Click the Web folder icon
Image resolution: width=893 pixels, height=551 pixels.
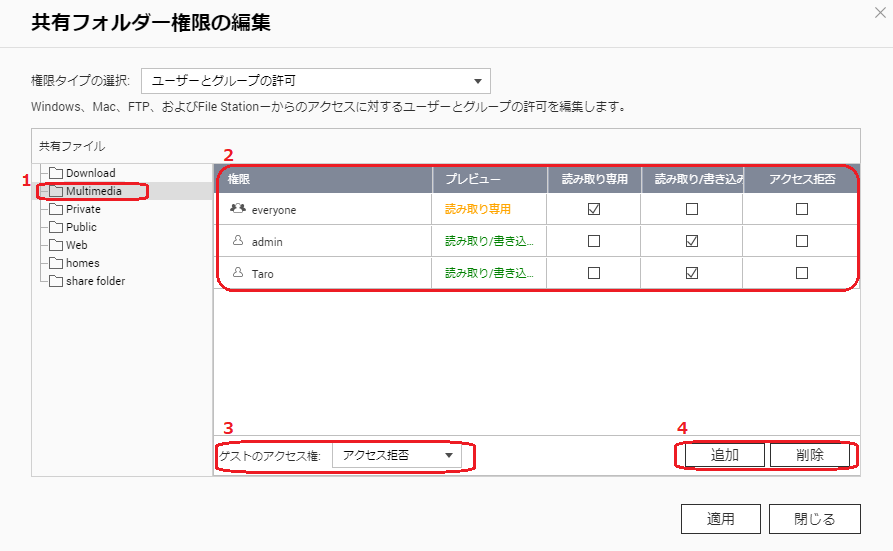[x=56, y=245]
